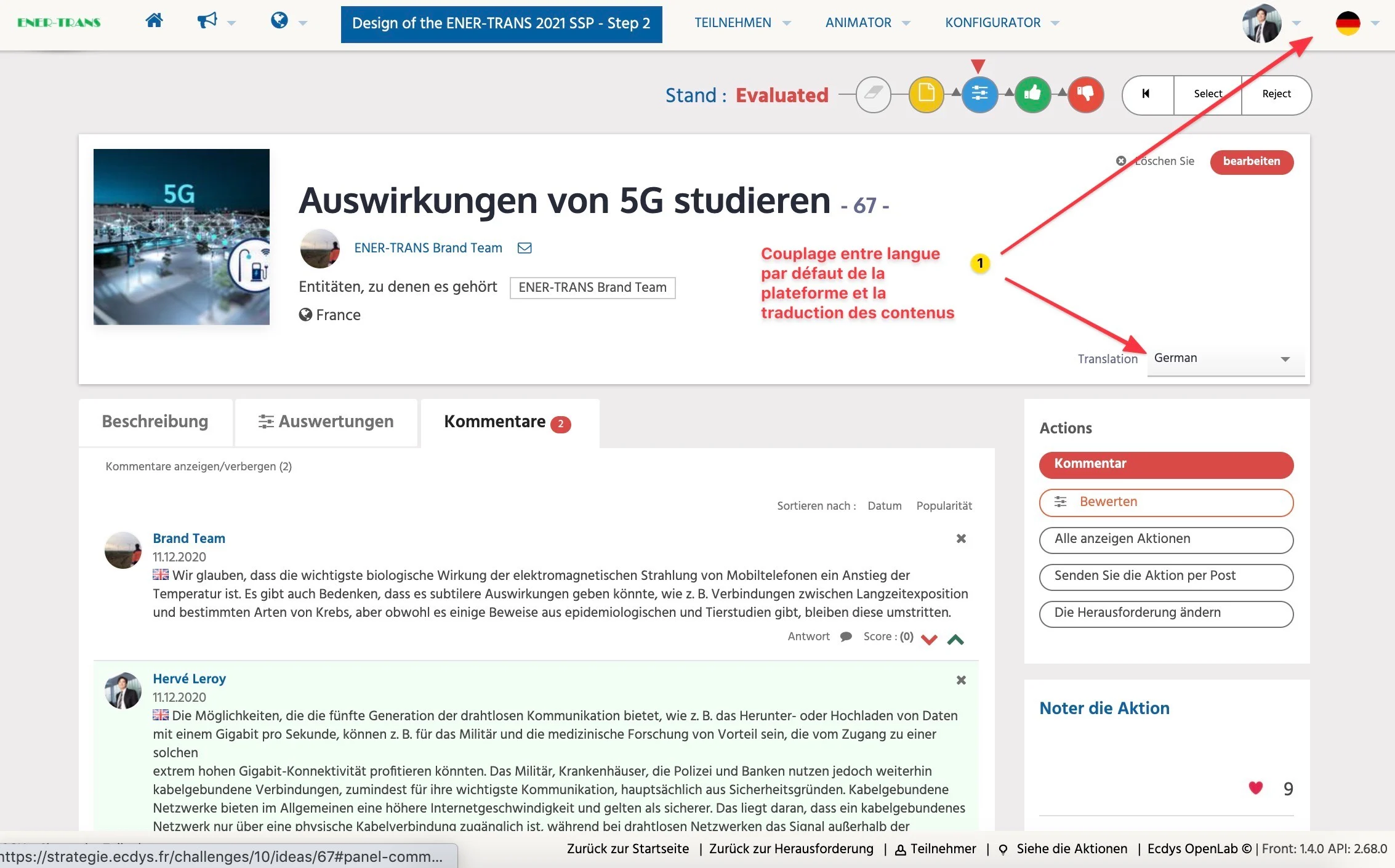Click Antwort reply on Brand Team comment

(808, 637)
